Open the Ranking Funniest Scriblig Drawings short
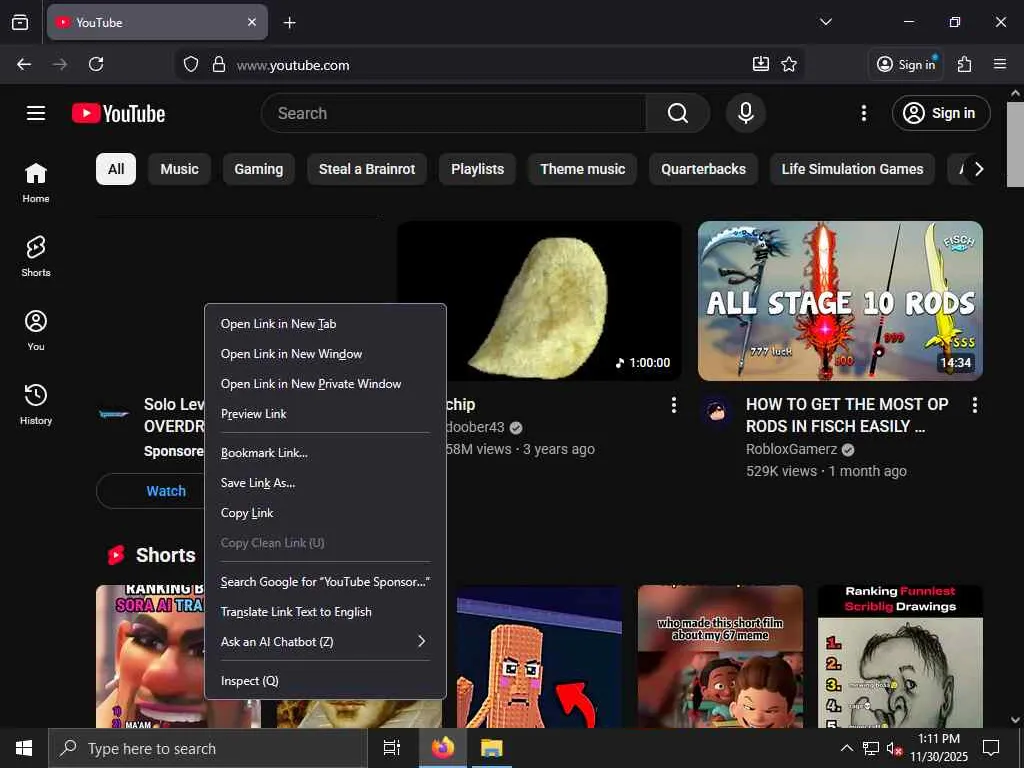 point(900,656)
